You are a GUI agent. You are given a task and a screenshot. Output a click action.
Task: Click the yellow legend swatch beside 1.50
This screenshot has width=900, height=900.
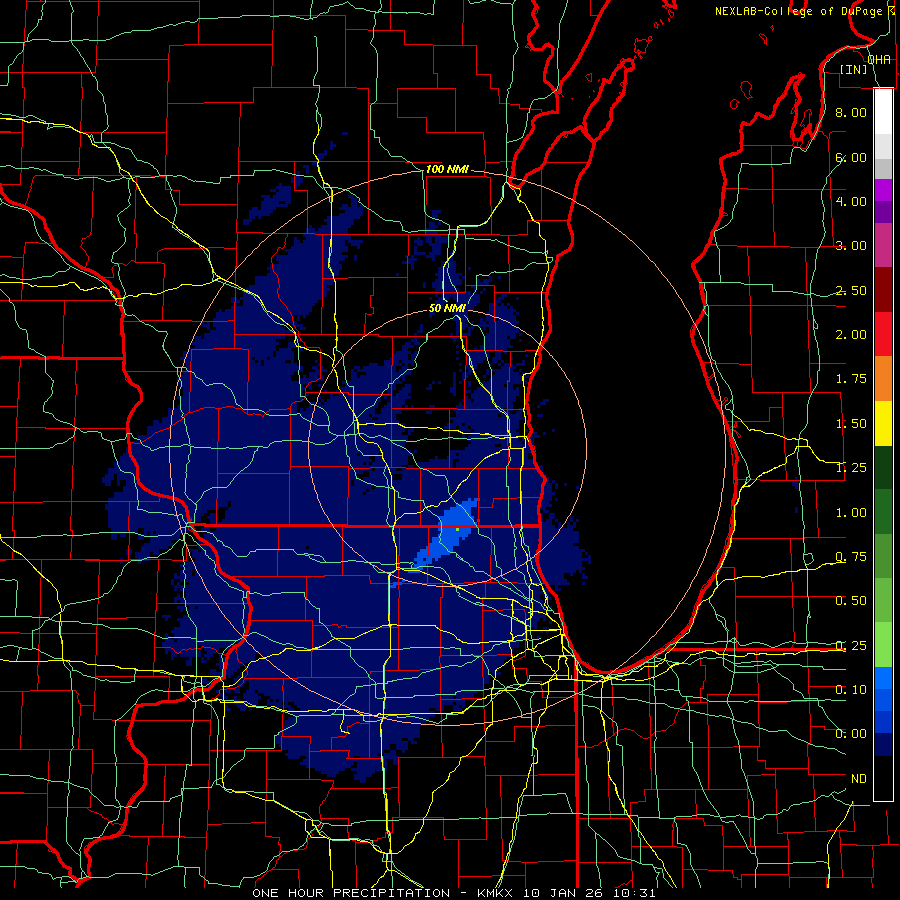[883, 423]
